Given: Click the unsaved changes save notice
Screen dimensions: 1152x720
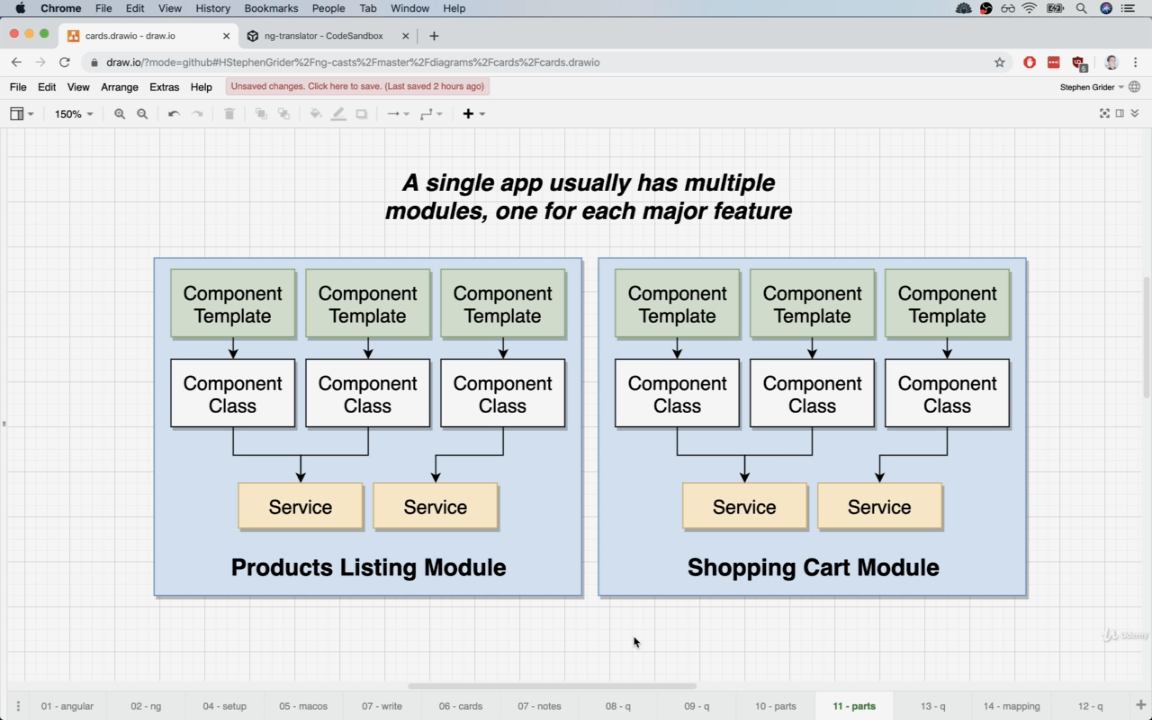Looking at the screenshot, I should click(x=358, y=87).
